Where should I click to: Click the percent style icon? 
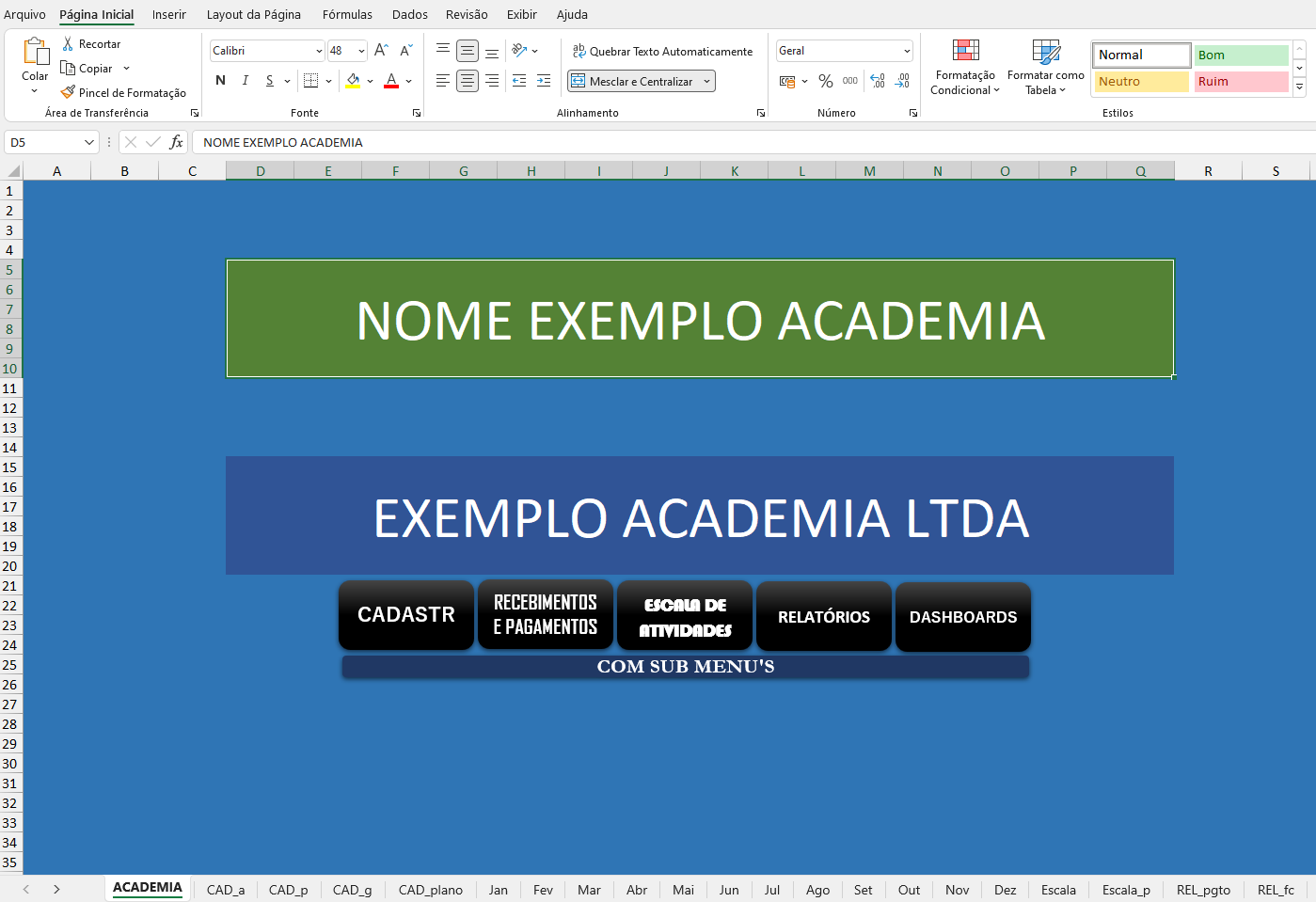tap(826, 81)
